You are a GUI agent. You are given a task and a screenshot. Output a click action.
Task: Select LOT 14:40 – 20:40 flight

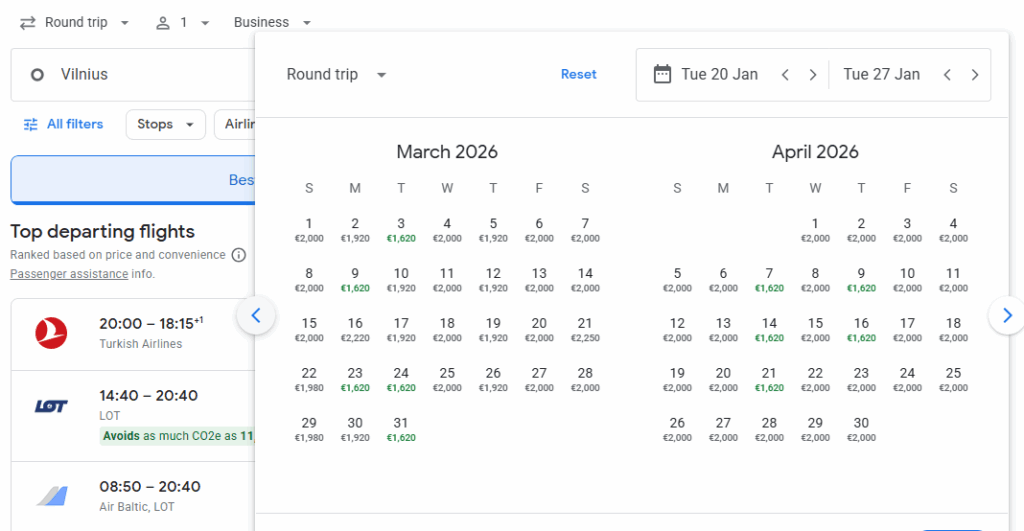[133, 416]
